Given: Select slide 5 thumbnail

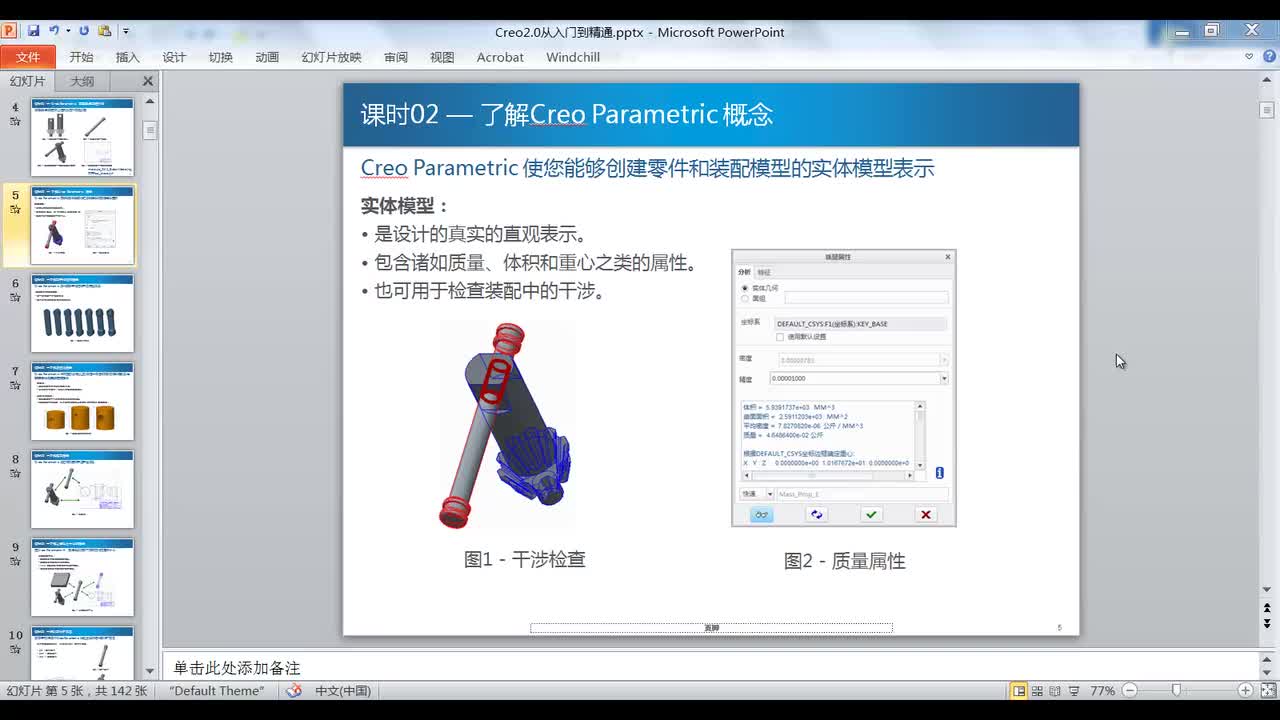Looking at the screenshot, I should click(82, 224).
